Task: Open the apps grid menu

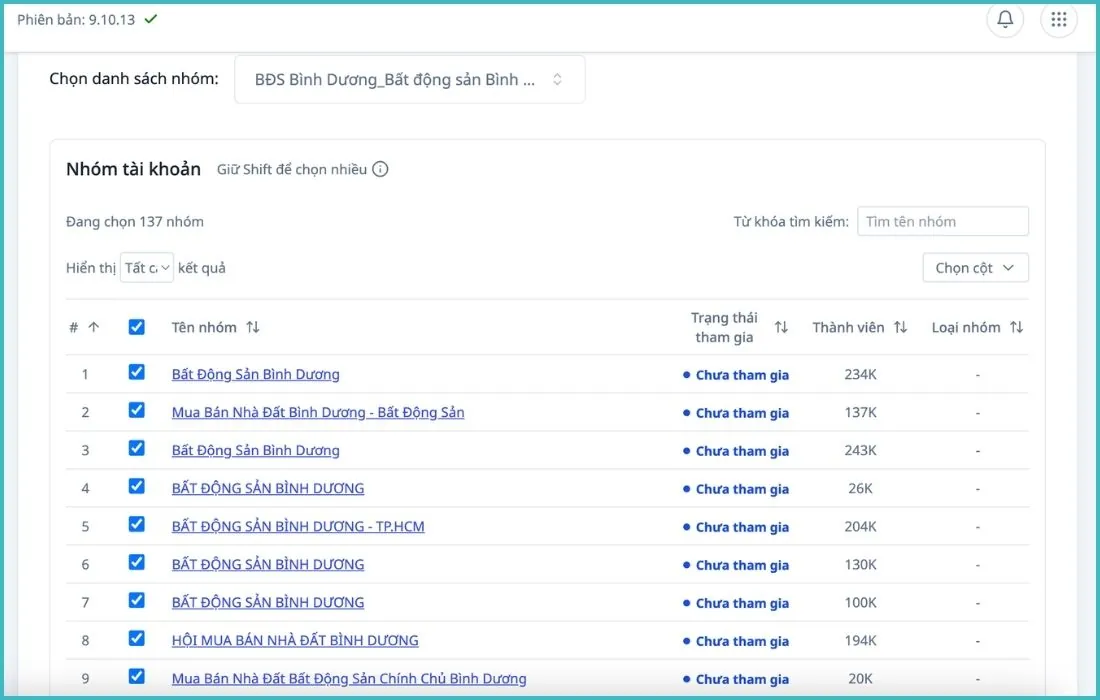Action: (x=1059, y=20)
